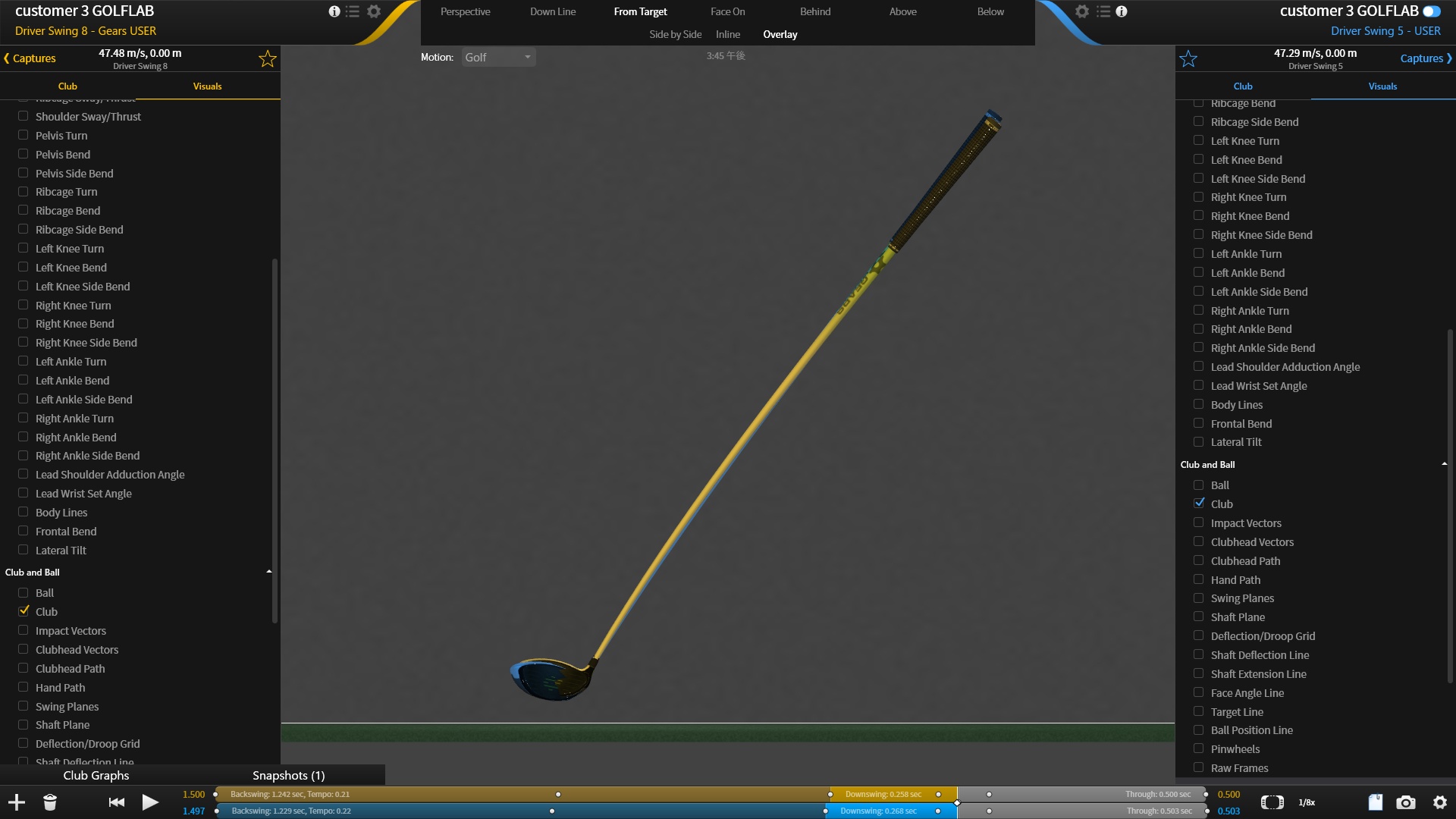Enable Clubhead Path in right panel
1456x819 pixels.
pyautogui.click(x=1199, y=561)
